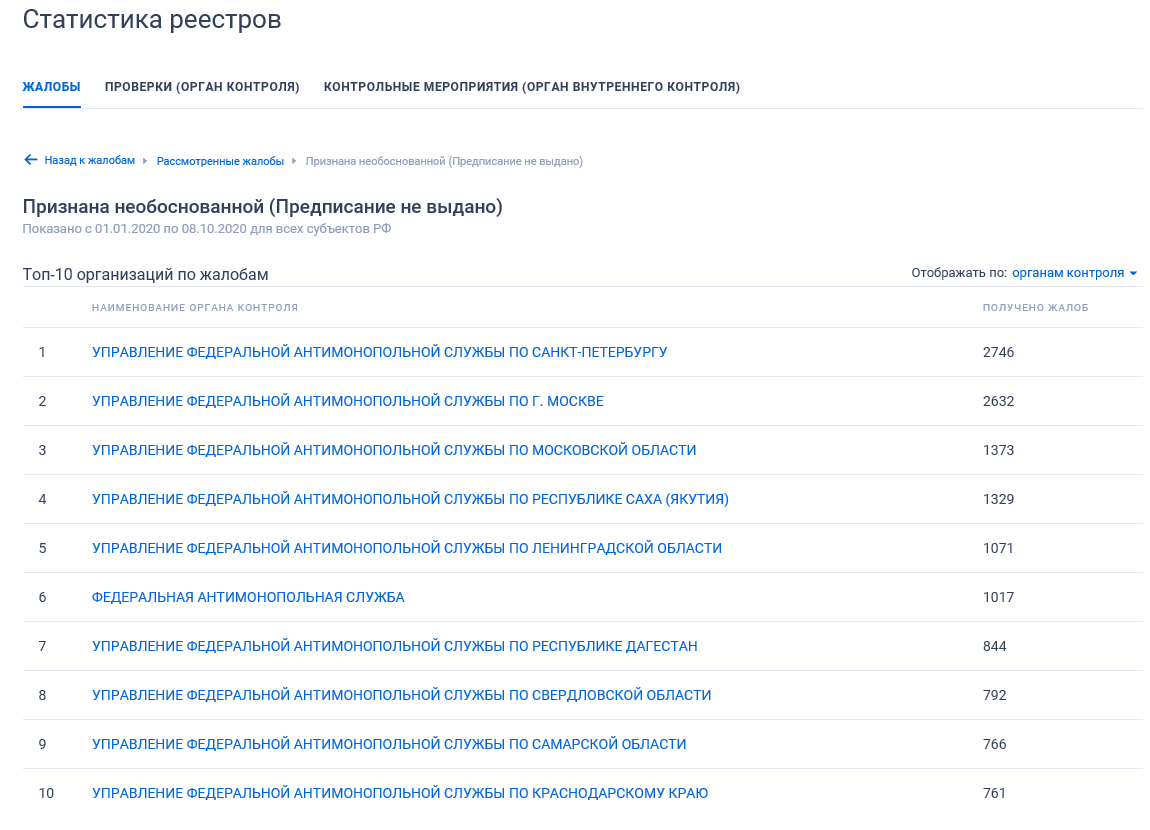Open УФАС по Республике Дагестан link
The height and width of the screenshot is (830, 1150).
pos(395,646)
